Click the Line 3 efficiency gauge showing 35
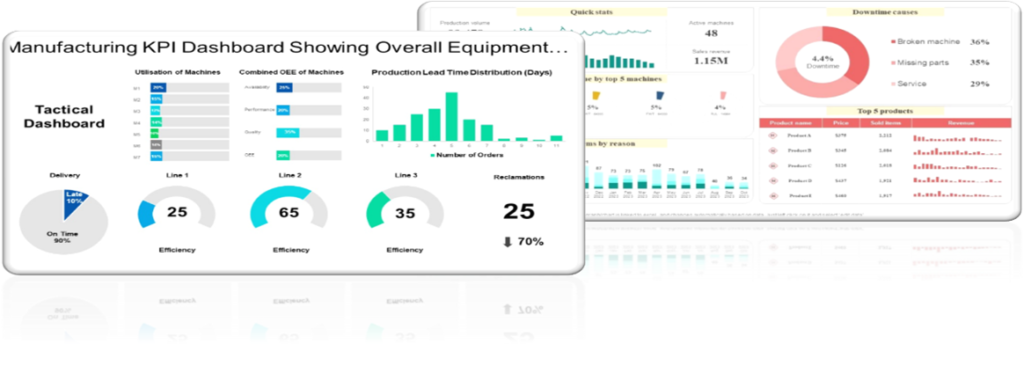1024x373 pixels. tap(405, 208)
